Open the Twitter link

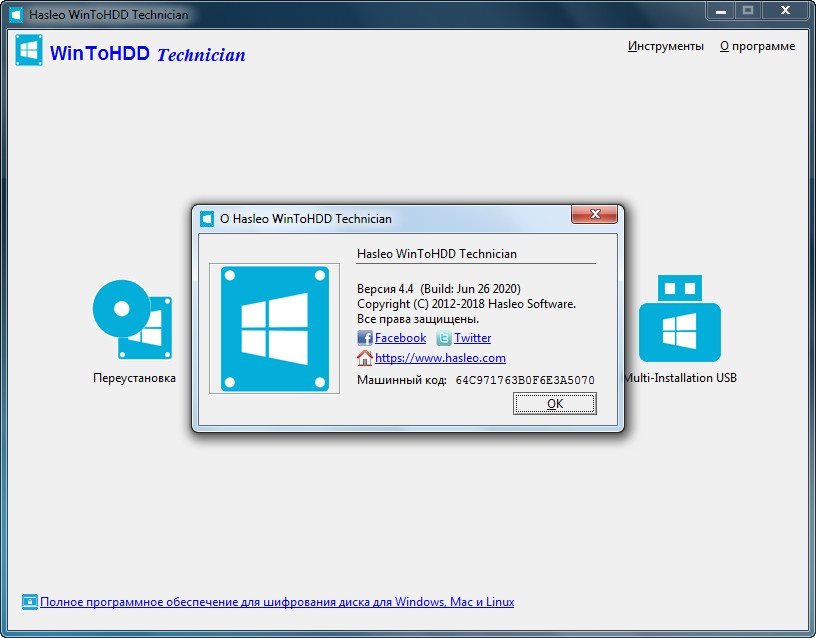point(472,338)
